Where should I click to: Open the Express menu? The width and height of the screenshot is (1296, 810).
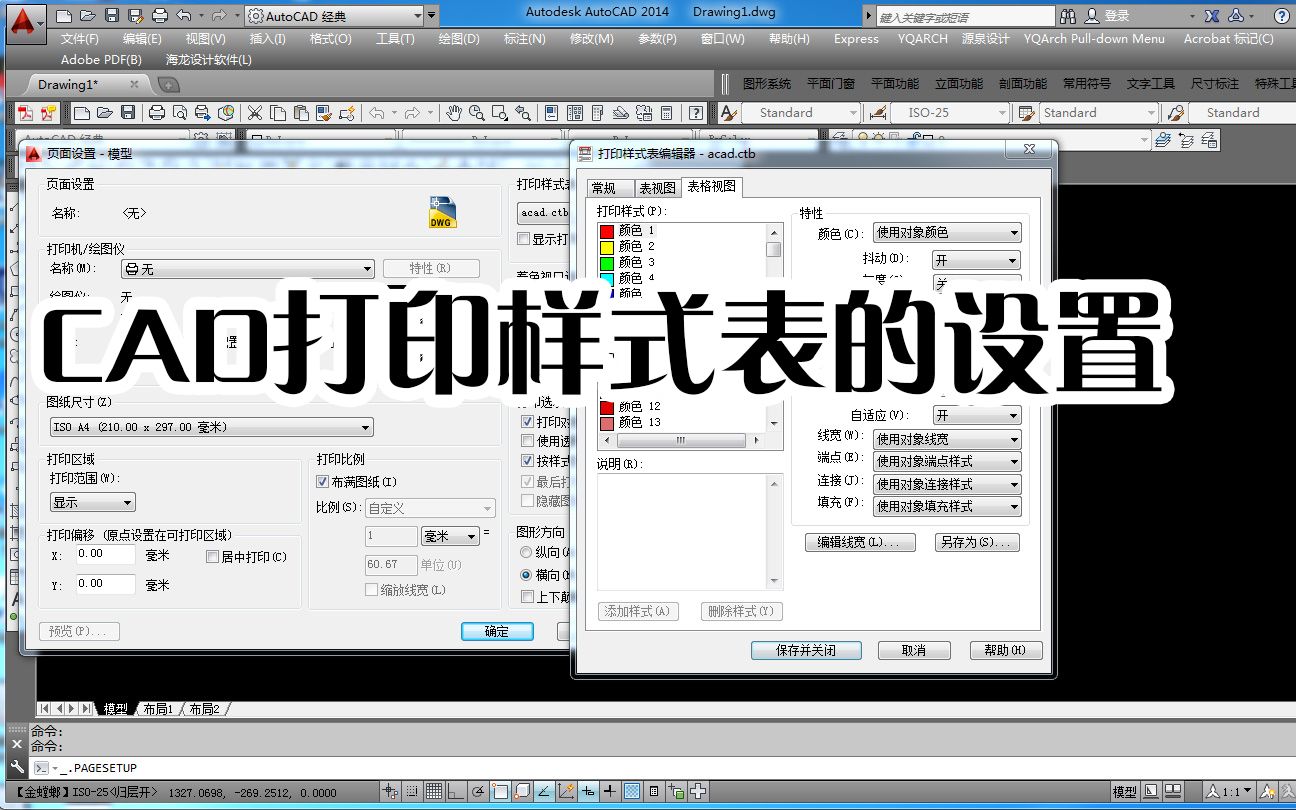coord(856,39)
